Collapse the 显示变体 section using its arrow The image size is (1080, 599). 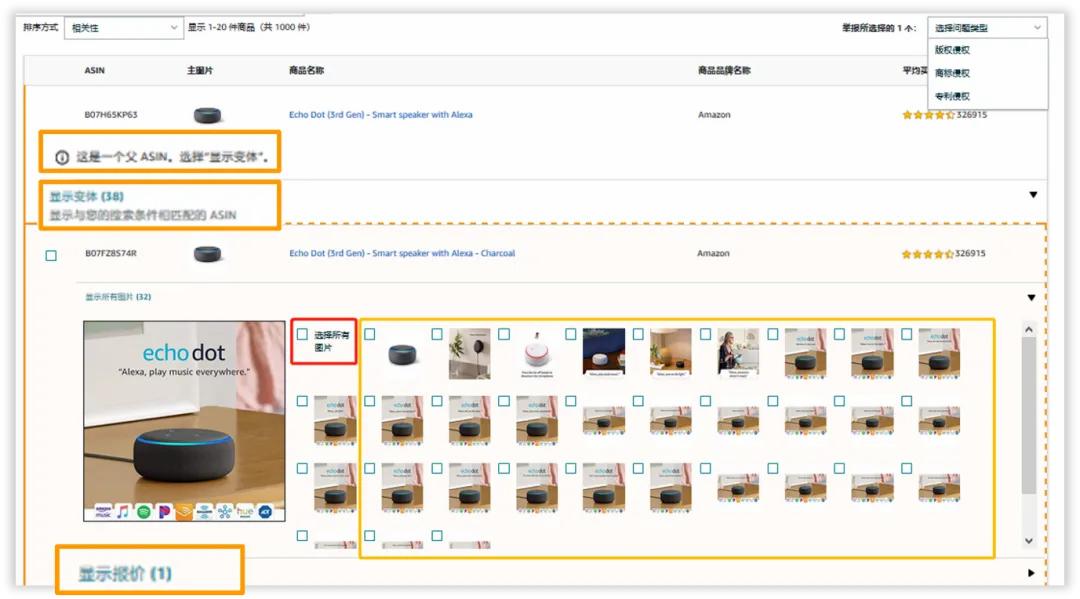click(1033, 195)
